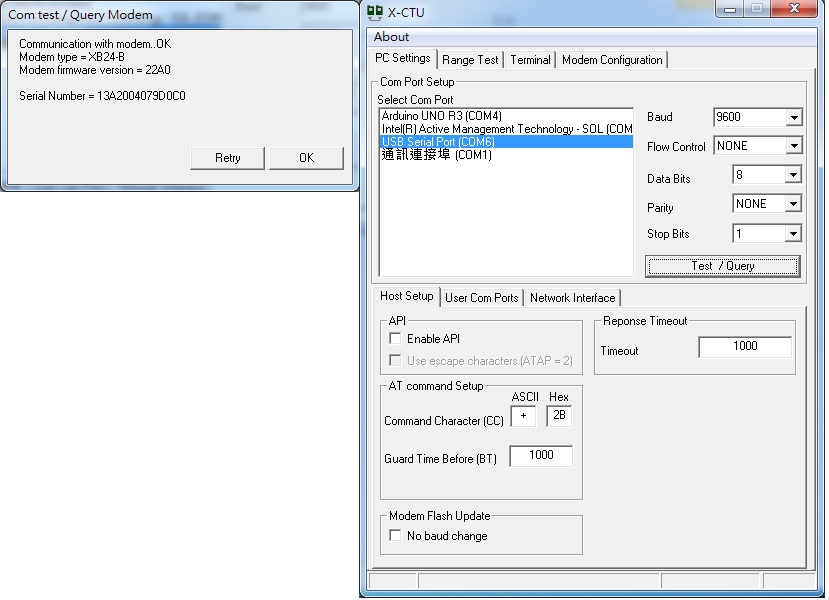Expand the Flow Control dropdown
The width and height of the screenshot is (829, 600).
click(794, 146)
